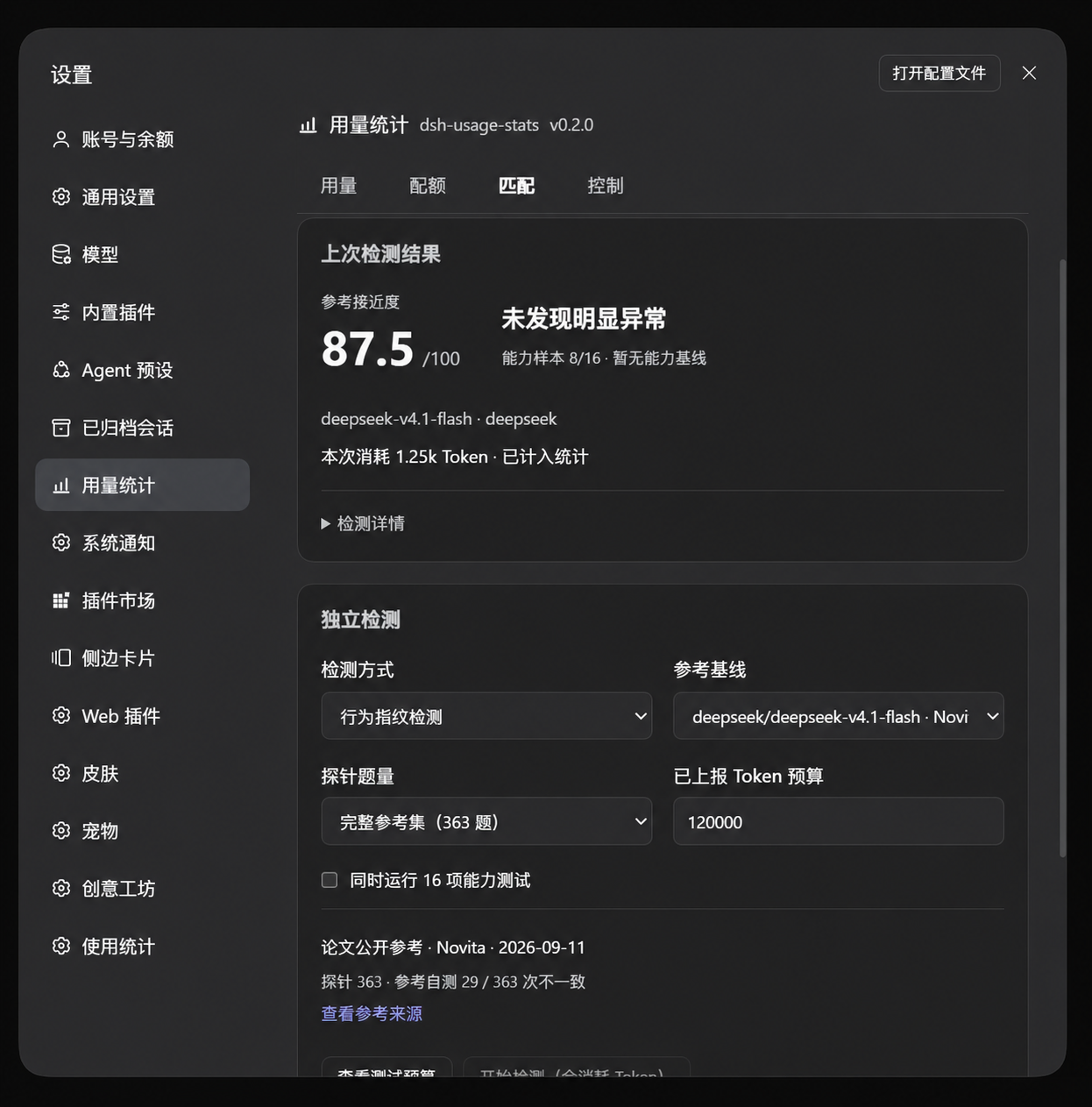
Task: Click the 未发现明显异常 result text
Action: pos(584,318)
